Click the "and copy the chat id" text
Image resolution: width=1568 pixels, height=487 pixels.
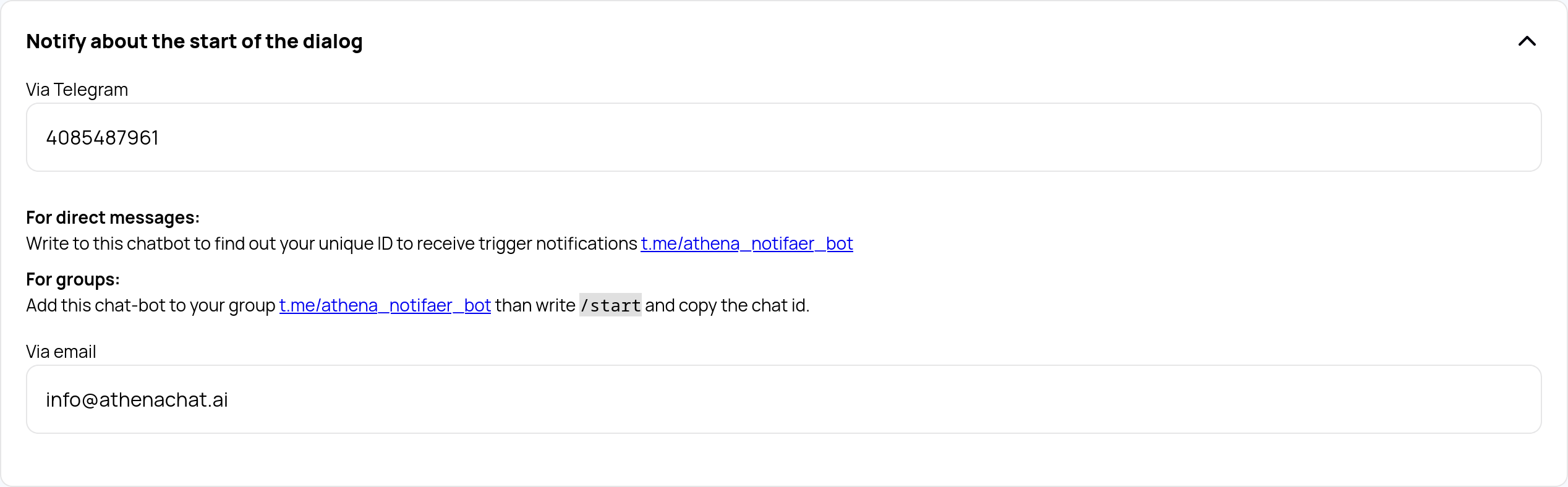point(726,305)
